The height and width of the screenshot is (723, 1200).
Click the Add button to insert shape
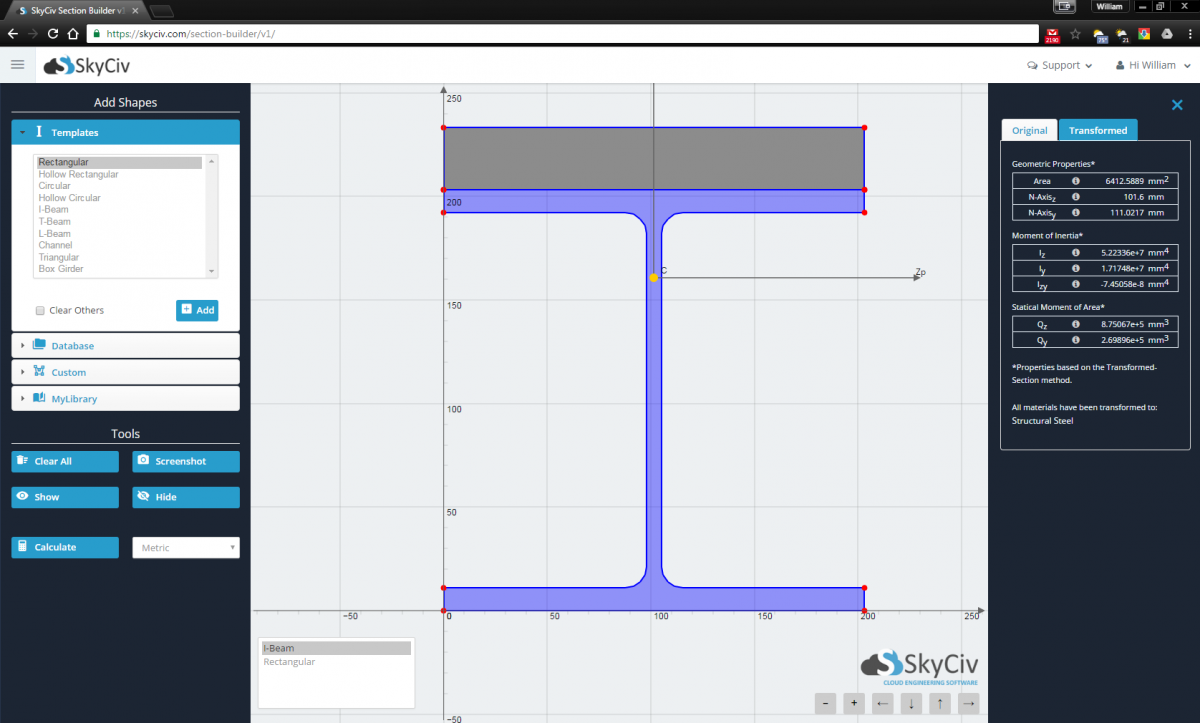click(x=197, y=310)
